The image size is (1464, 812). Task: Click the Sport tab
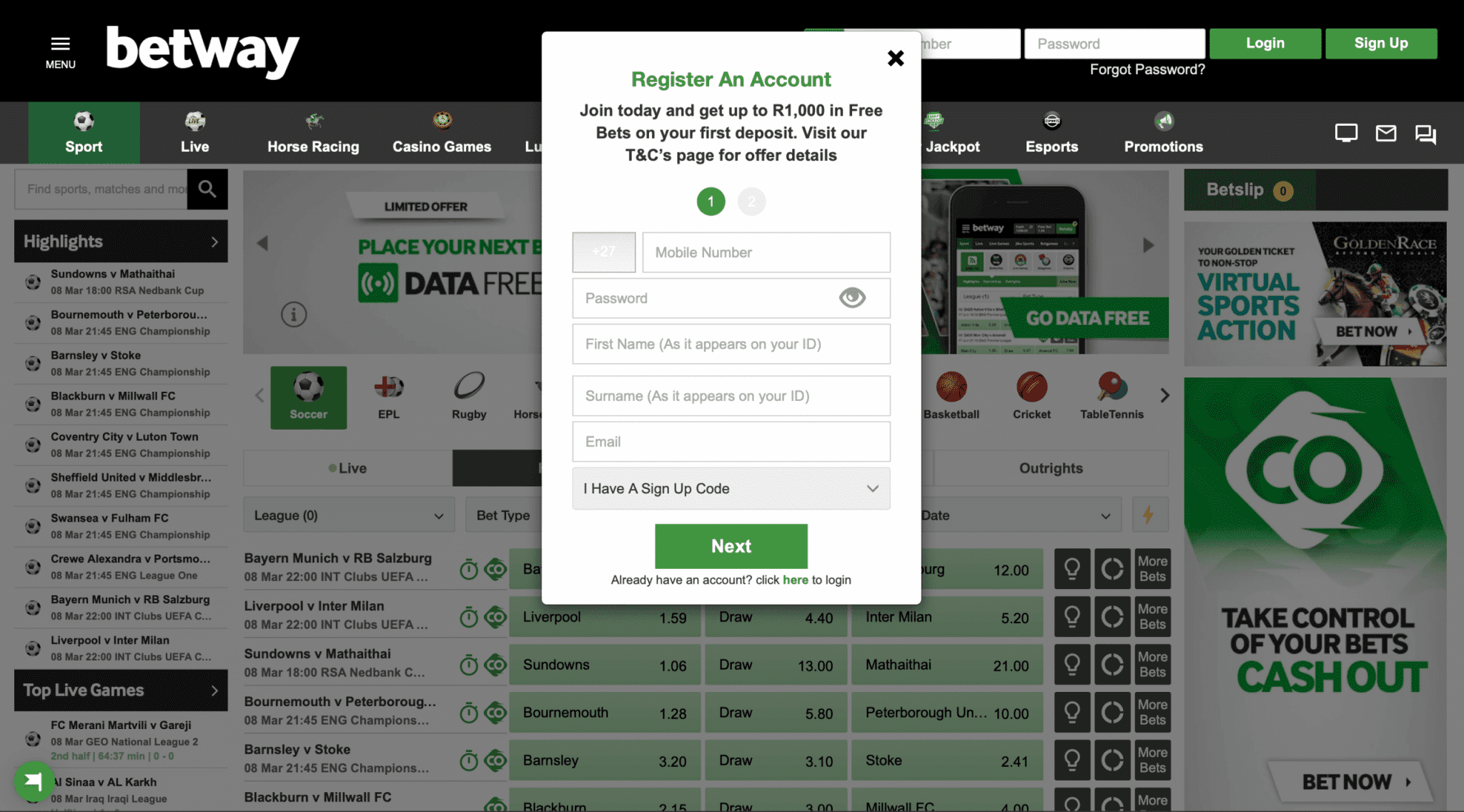[x=83, y=132]
